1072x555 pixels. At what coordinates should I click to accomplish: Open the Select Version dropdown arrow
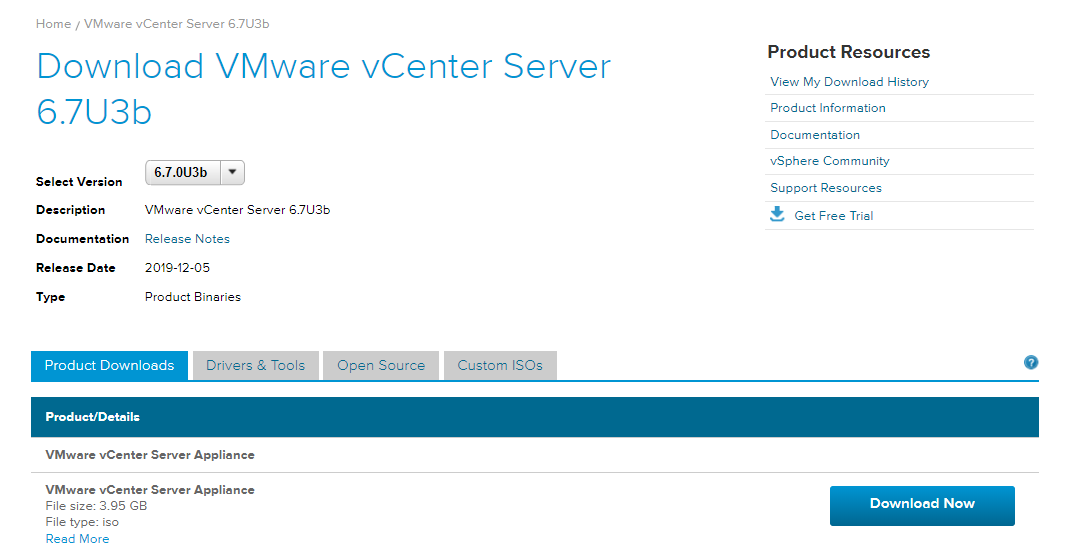tap(232, 172)
